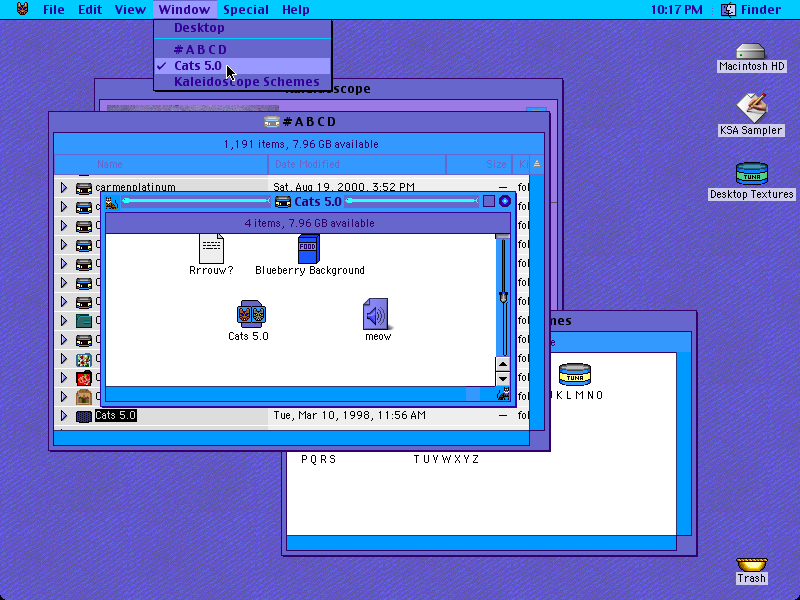
Task: Expand the row with the tan castle icon
Action: 64,396
